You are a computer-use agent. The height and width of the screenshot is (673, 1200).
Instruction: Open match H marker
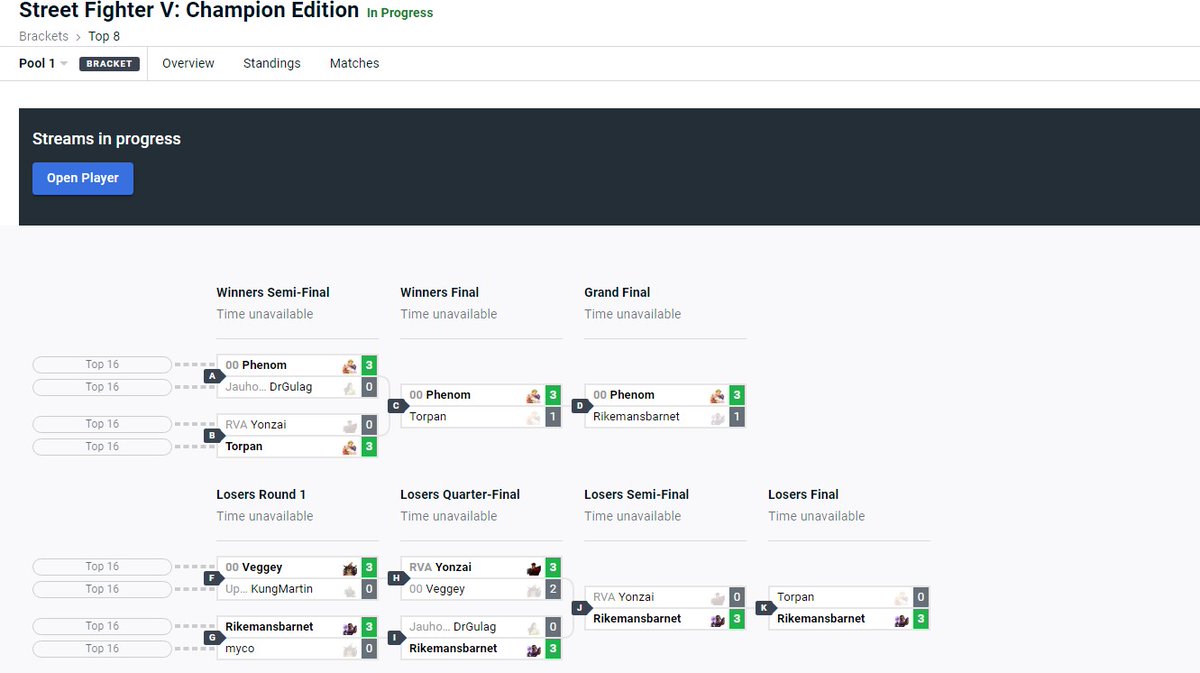tap(396, 578)
